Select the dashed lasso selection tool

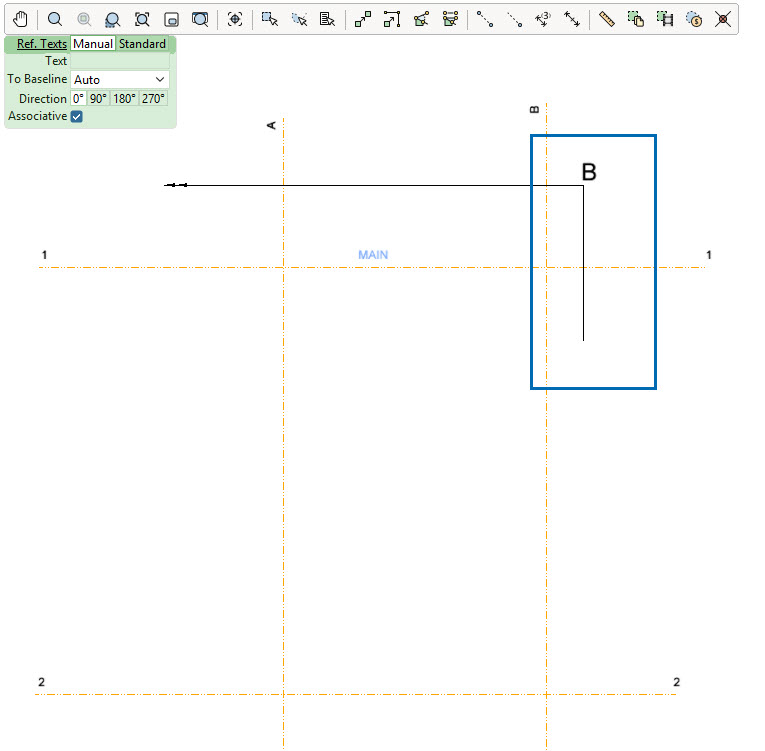pos(299,20)
